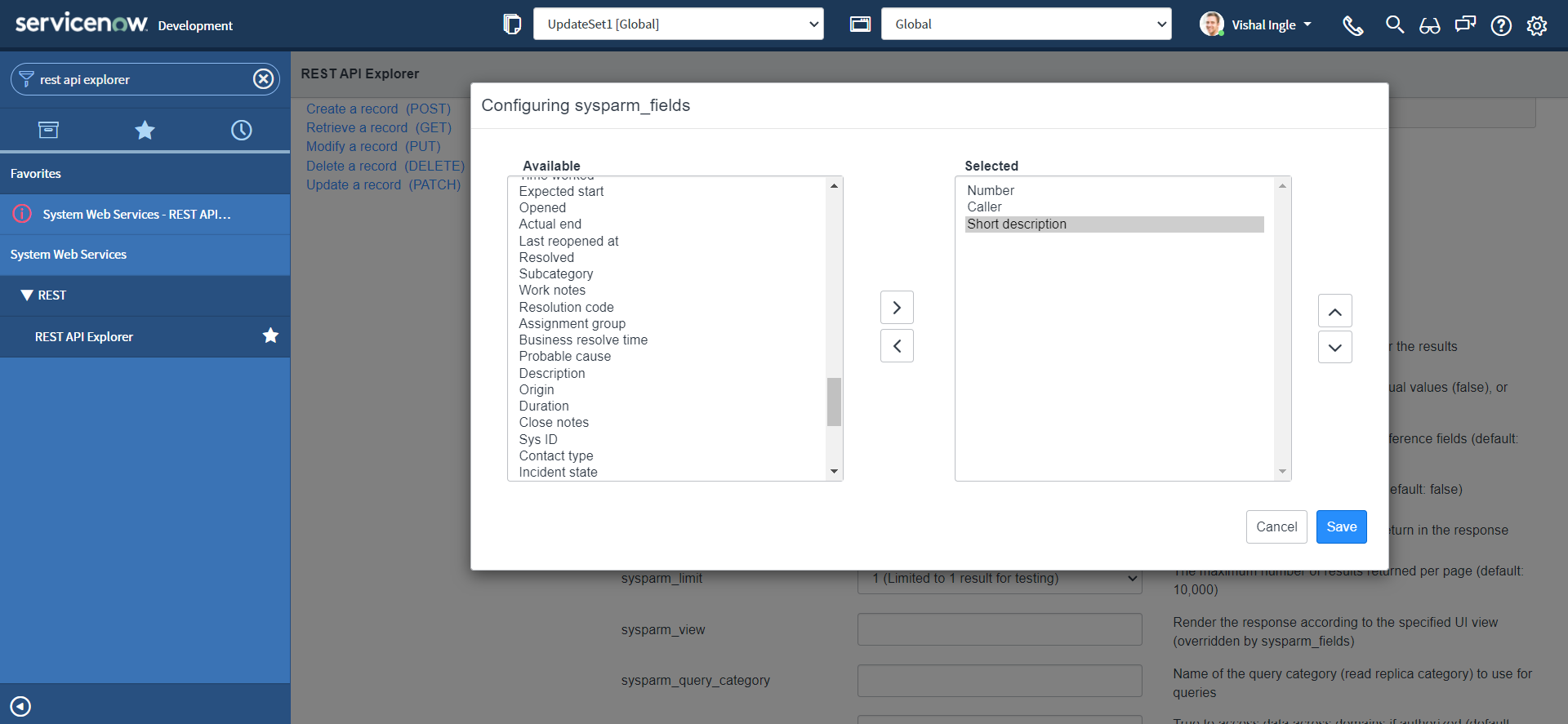1568x724 pixels.
Task: Clear the navigator filter text
Action: (x=263, y=79)
